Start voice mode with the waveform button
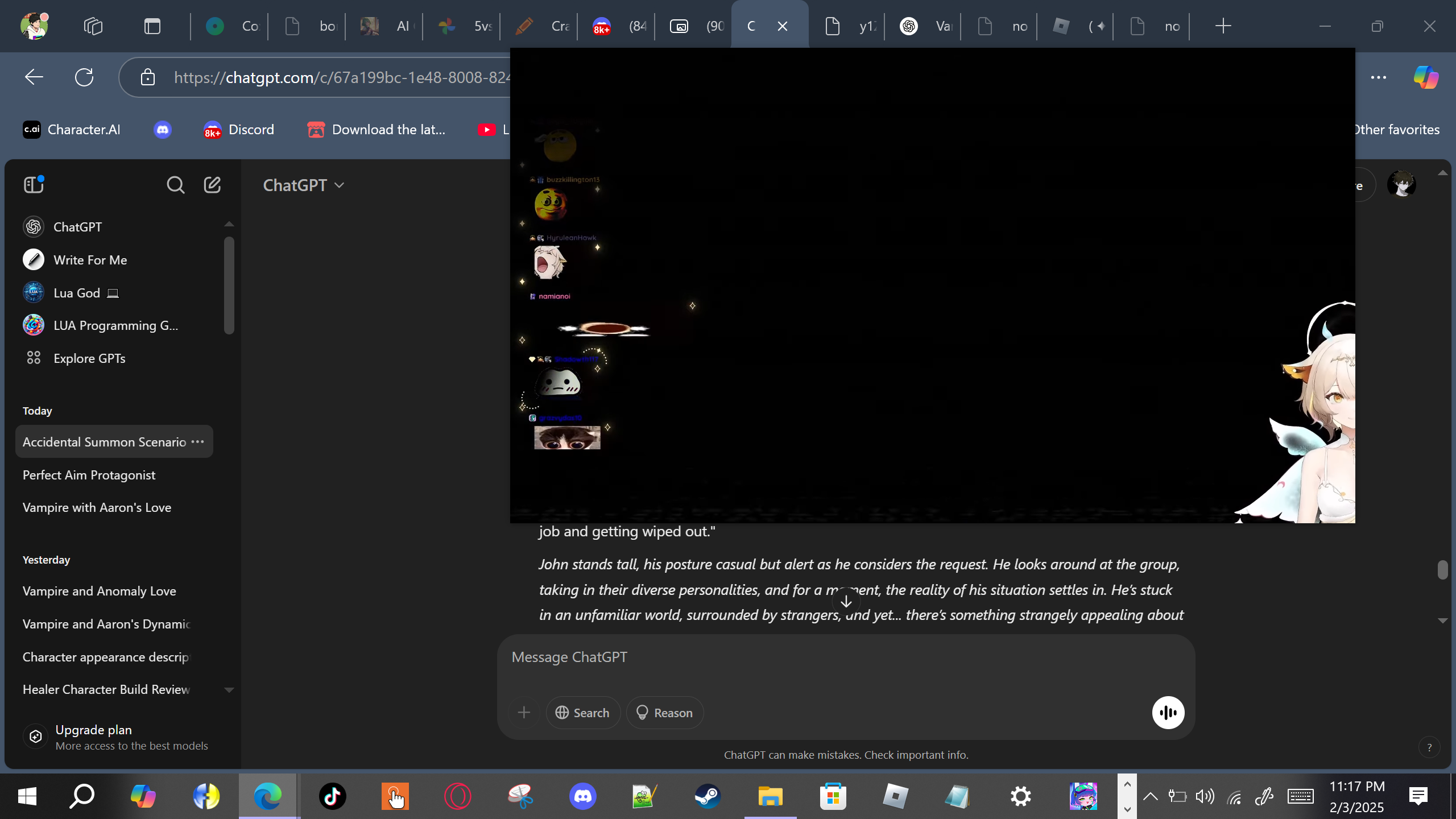 click(x=1168, y=713)
